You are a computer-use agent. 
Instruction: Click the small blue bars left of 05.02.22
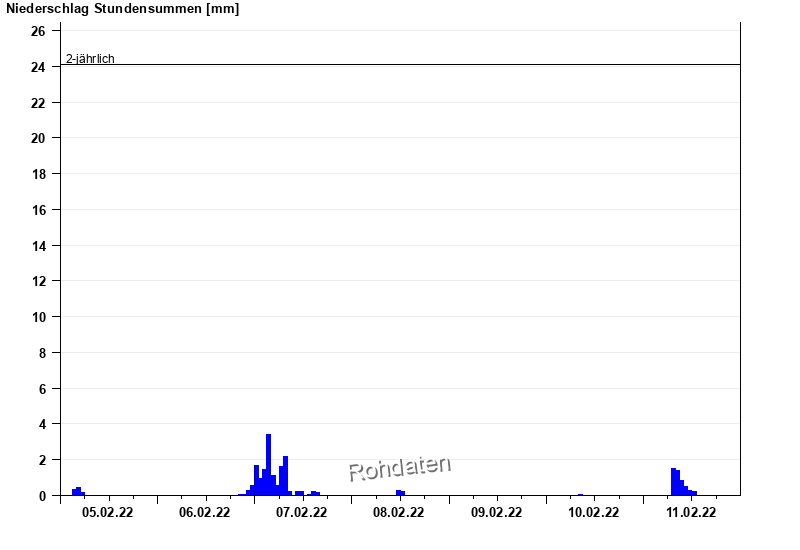coord(77,491)
